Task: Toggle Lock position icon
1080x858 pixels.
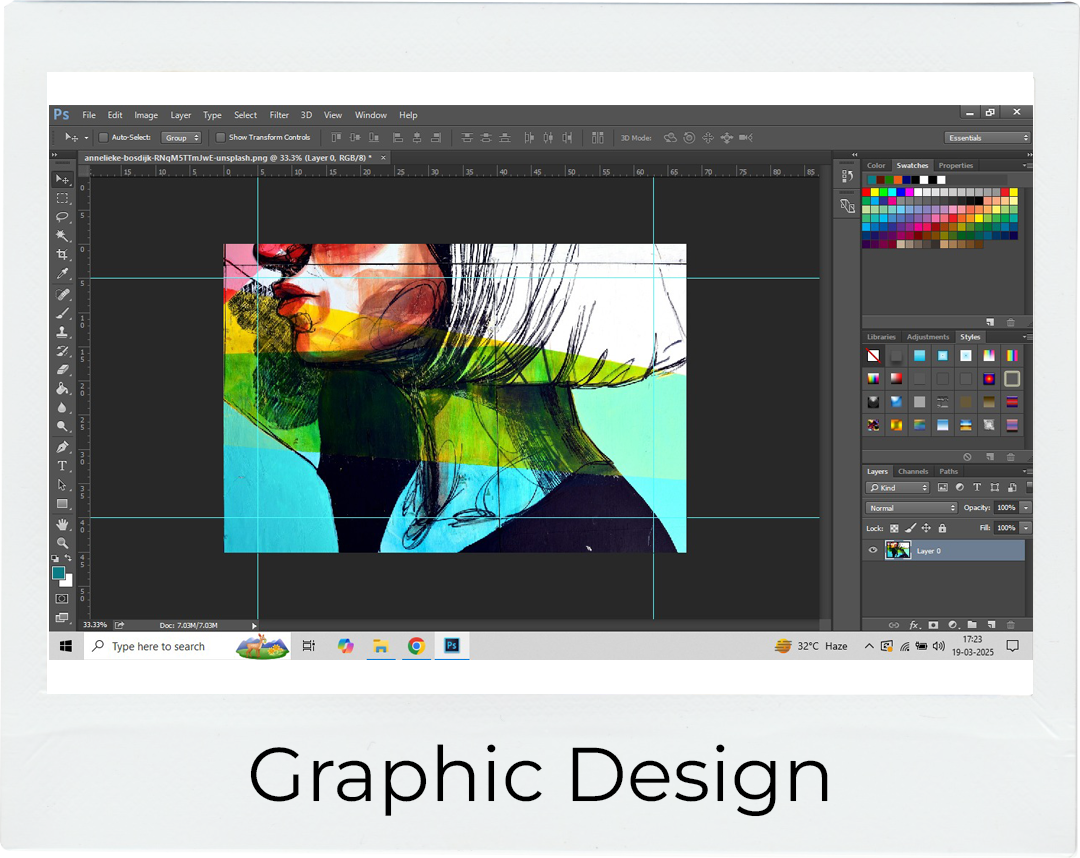Action: click(926, 529)
